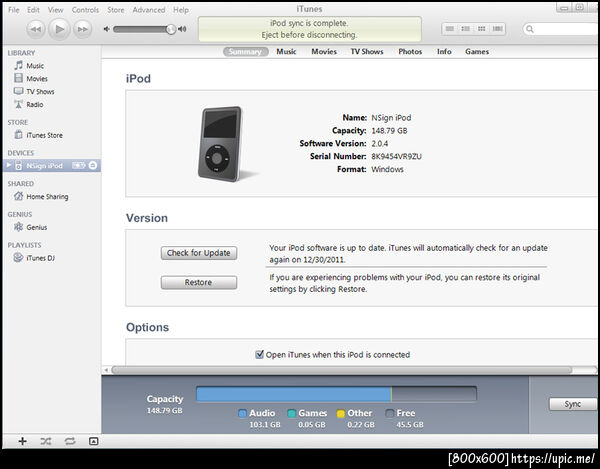The width and height of the screenshot is (600, 469).
Task: Adjust the volume slider knob
Action: (x=171, y=29)
